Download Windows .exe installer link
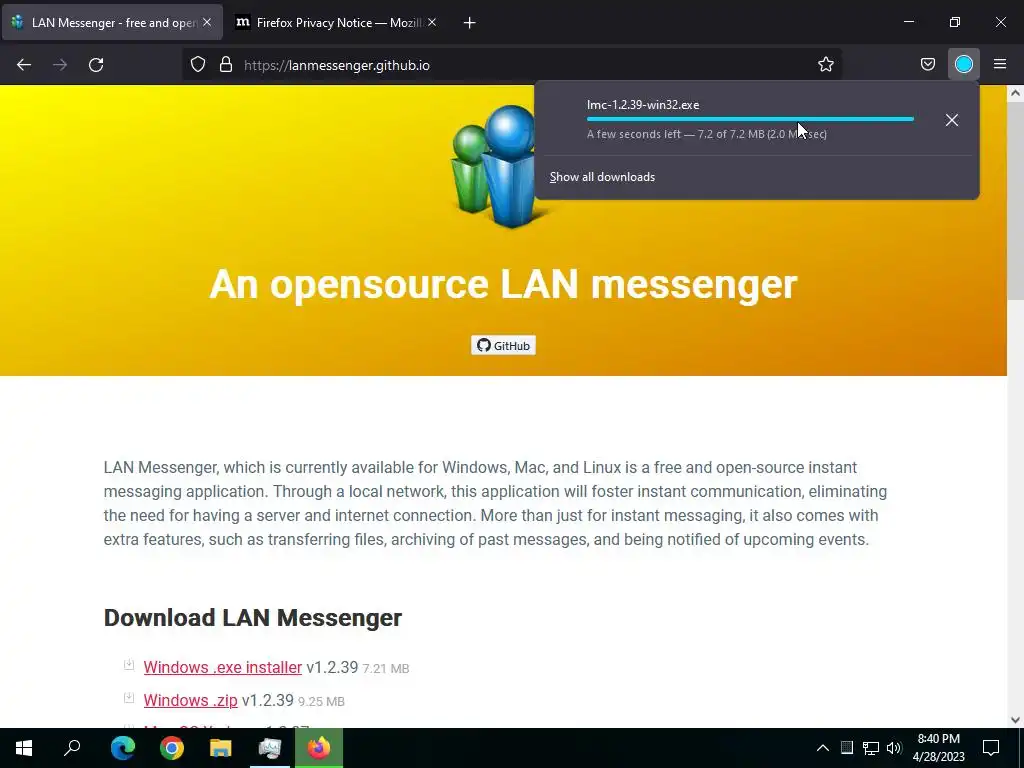Screen dimensions: 1024x768 [223, 667]
